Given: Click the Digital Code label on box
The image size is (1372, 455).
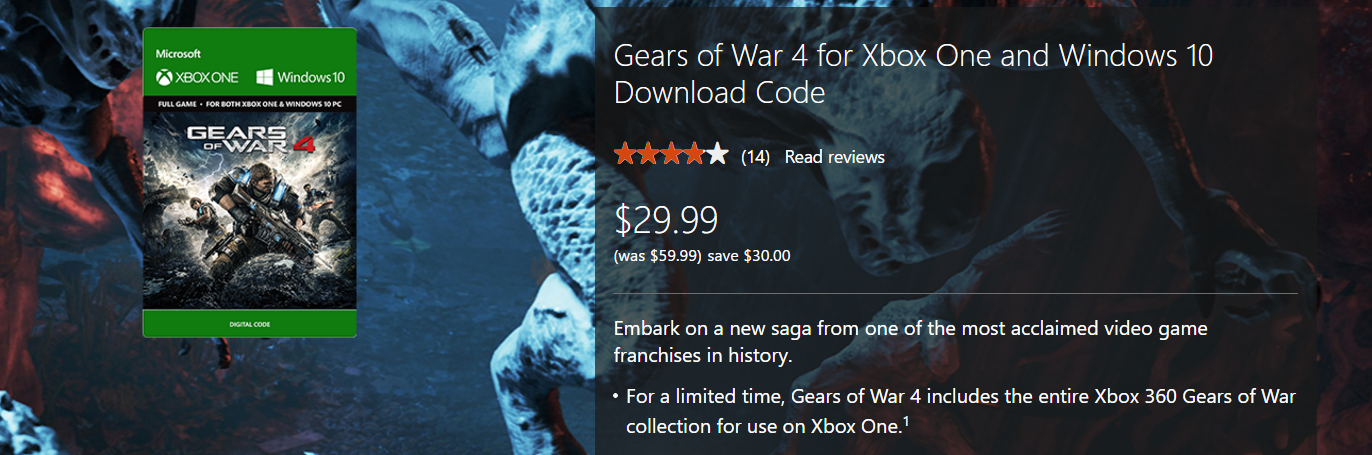Looking at the screenshot, I should pos(249,324).
